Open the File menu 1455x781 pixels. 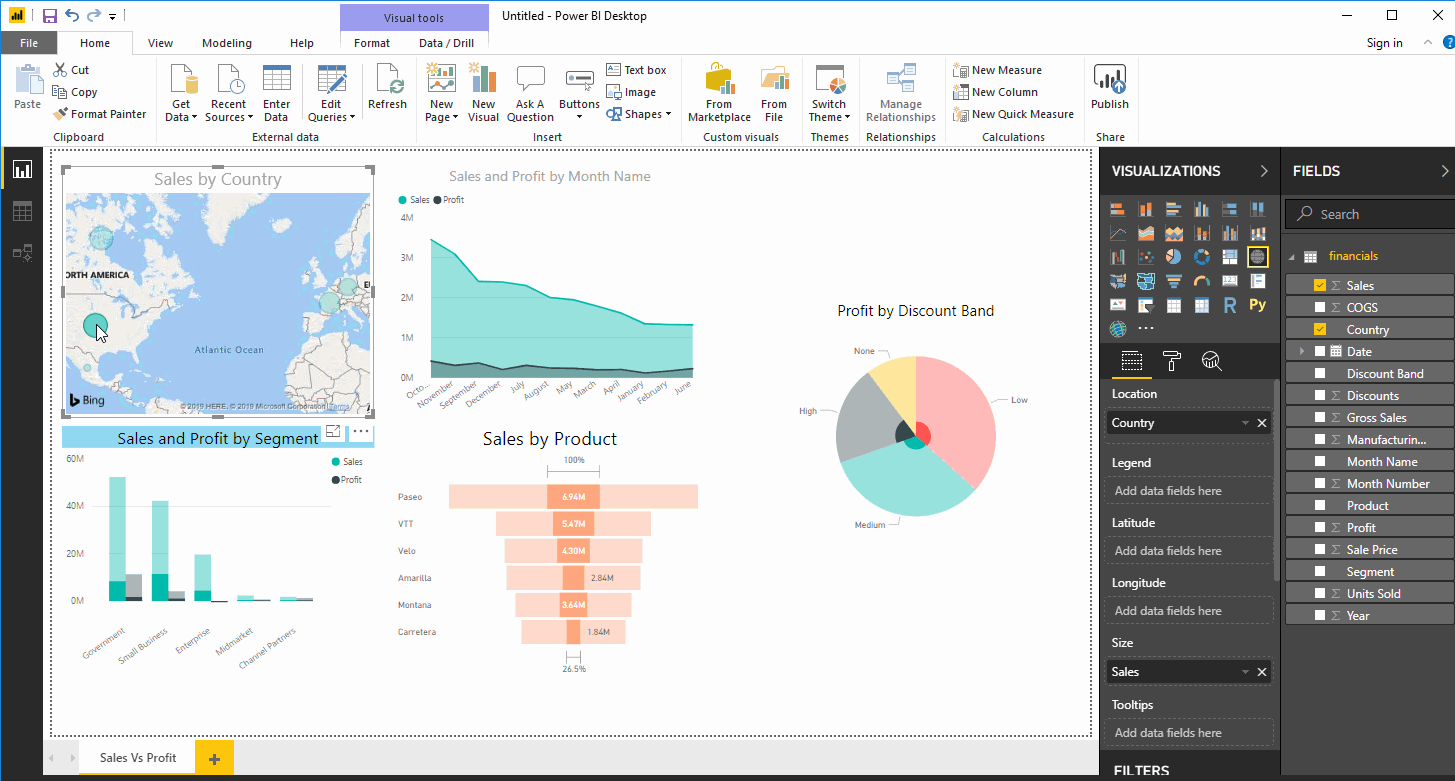29,43
